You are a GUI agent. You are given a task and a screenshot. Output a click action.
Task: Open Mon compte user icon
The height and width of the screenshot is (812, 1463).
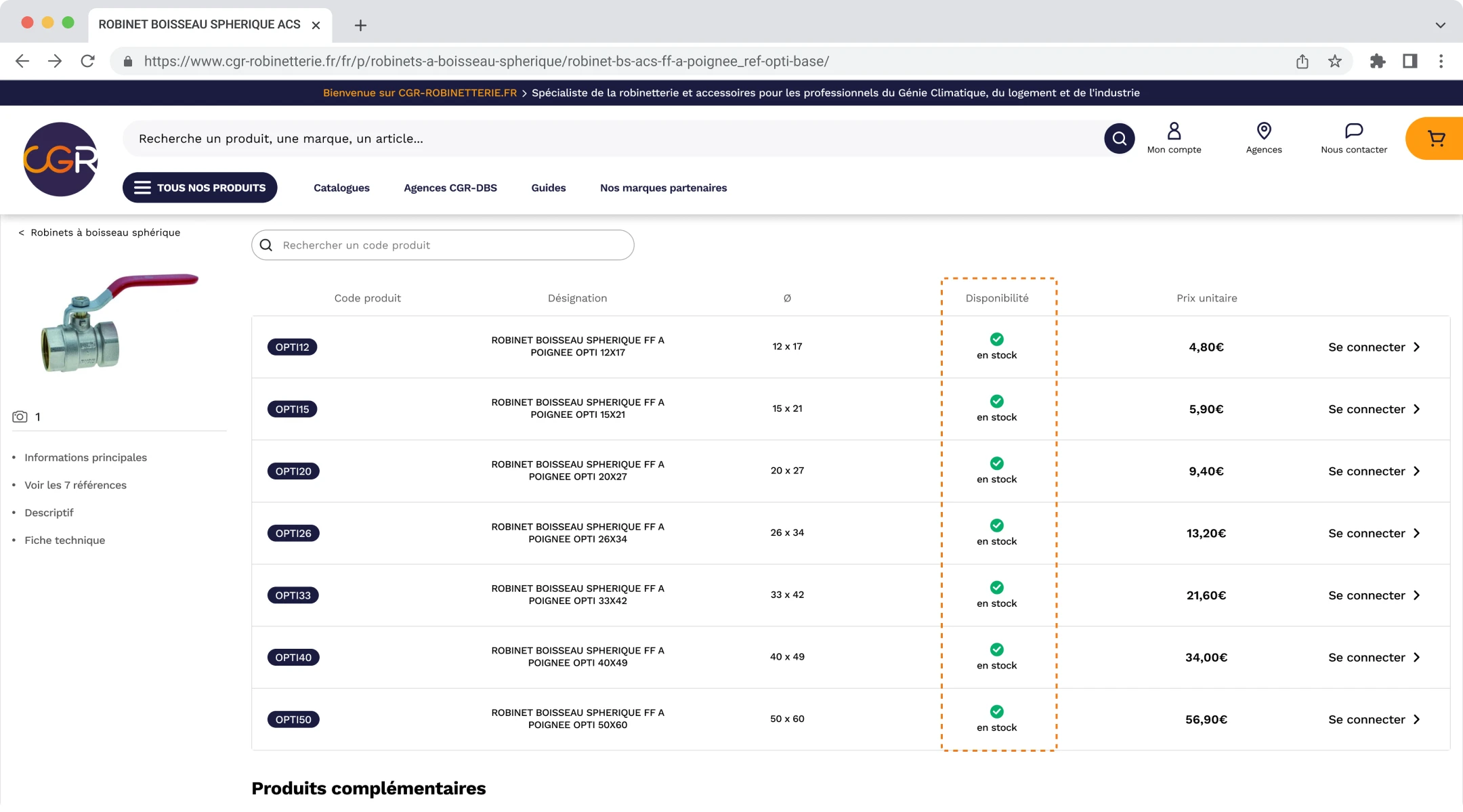pyautogui.click(x=1174, y=131)
